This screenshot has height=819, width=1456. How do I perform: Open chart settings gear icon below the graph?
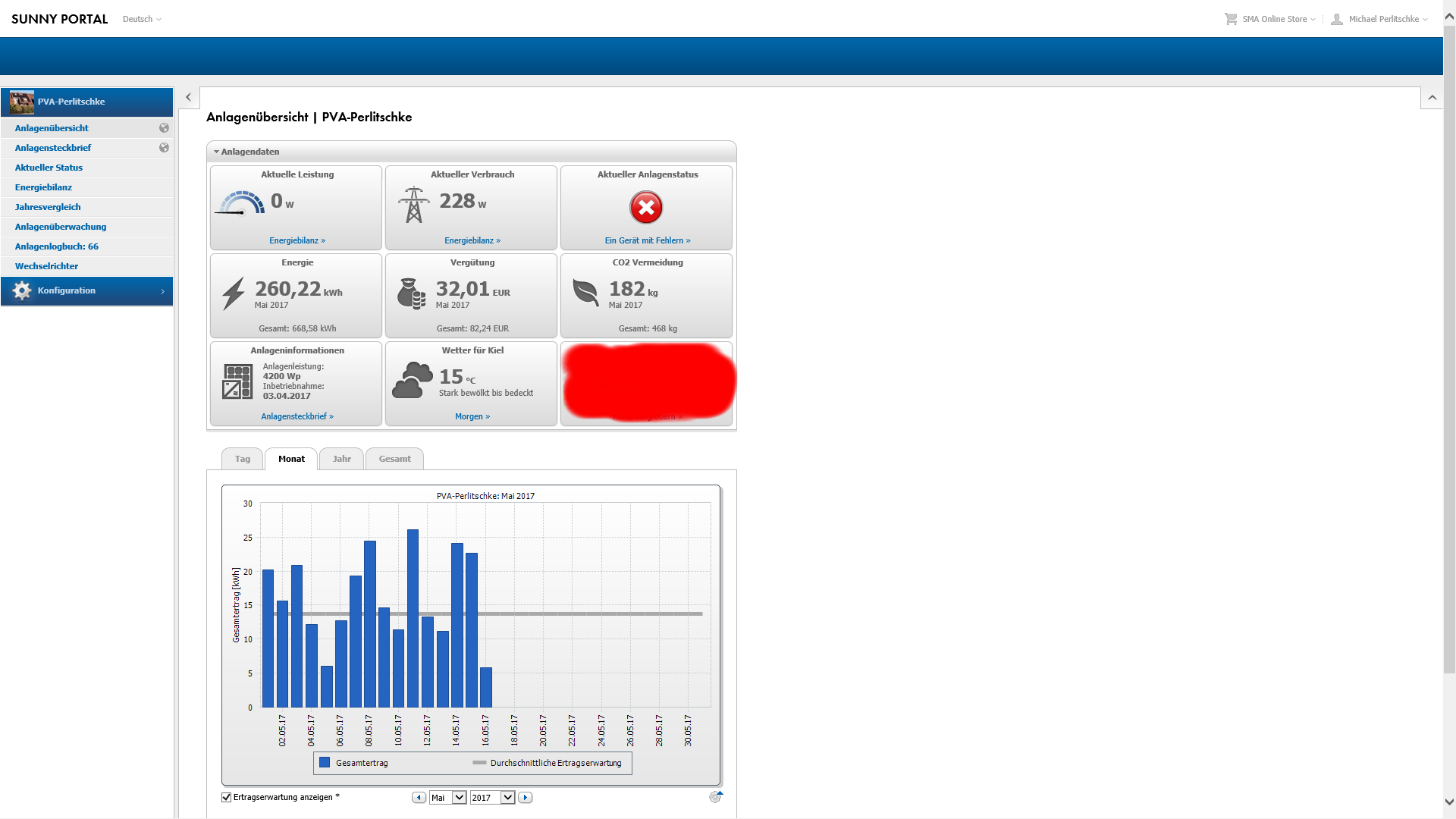coord(714,797)
